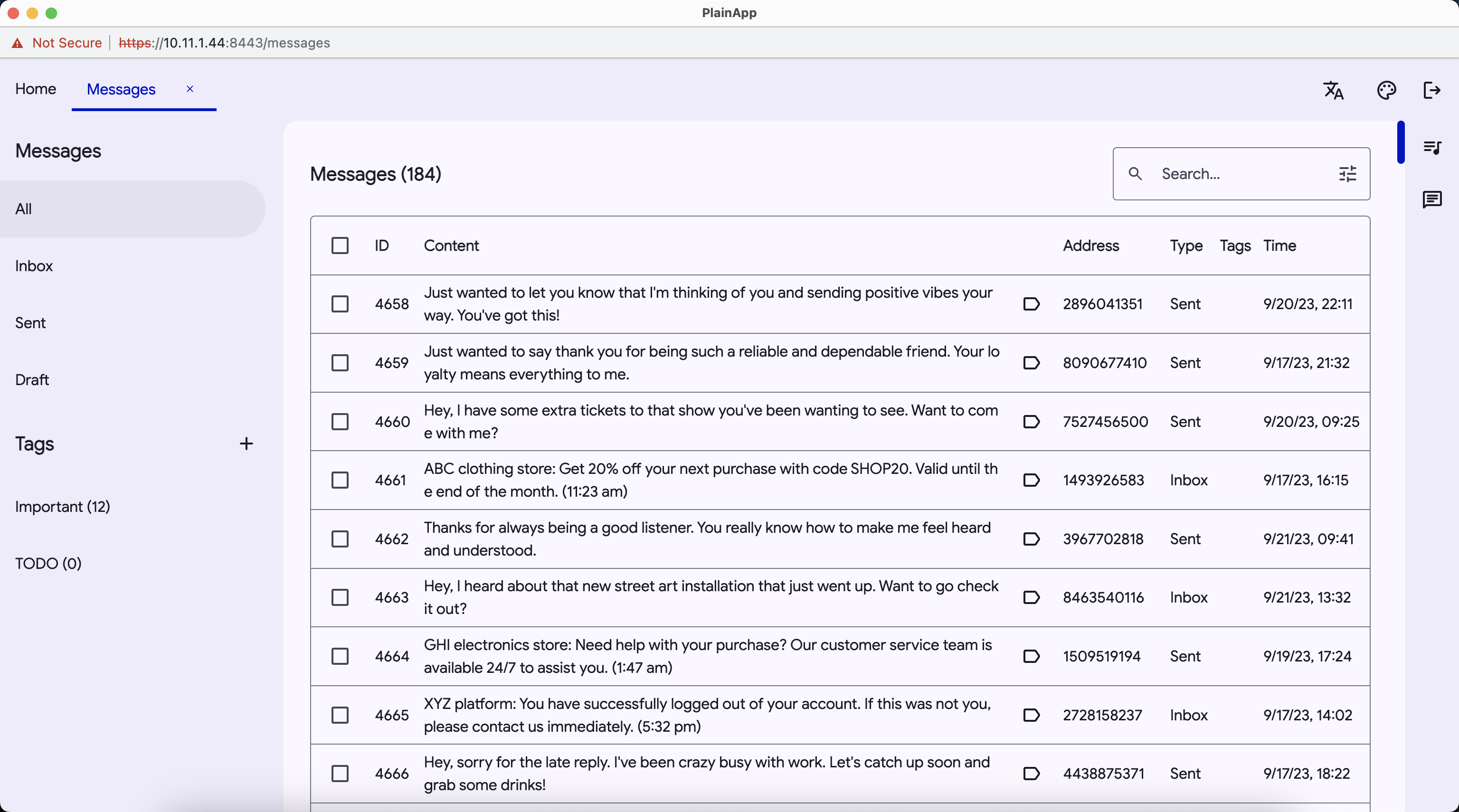Switch to the Home tab
1459x812 pixels.
(x=36, y=89)
